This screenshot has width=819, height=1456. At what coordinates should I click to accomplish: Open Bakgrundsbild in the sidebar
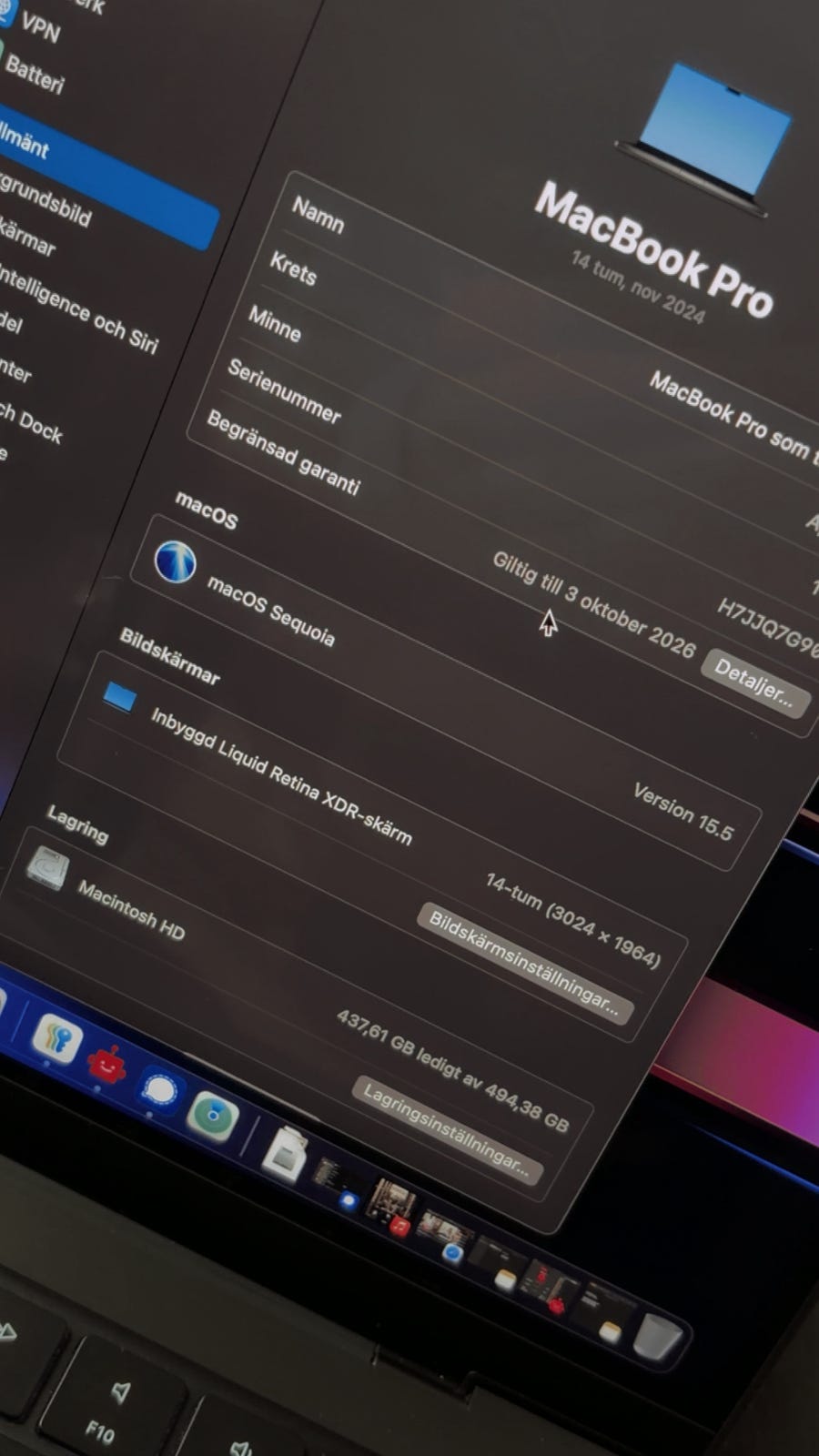[44, 199]
